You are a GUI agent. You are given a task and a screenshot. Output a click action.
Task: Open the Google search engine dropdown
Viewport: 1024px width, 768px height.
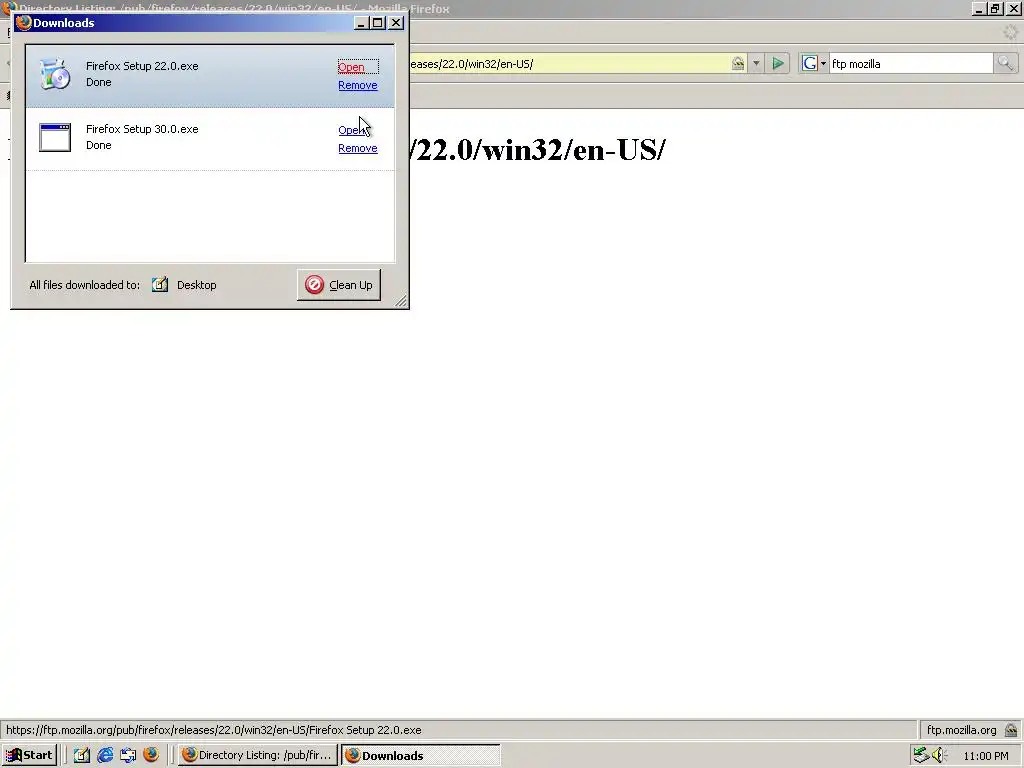pos(814,63)
